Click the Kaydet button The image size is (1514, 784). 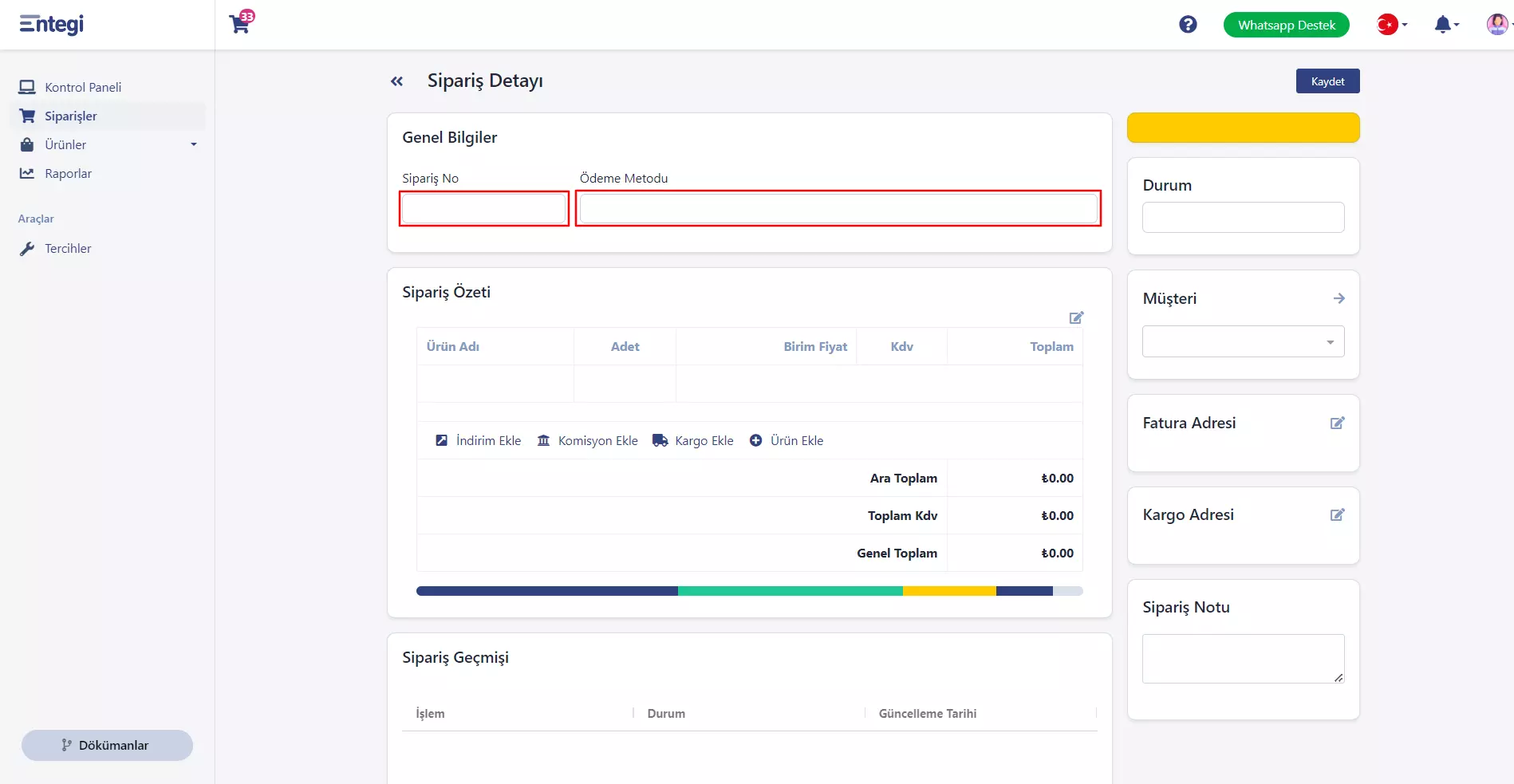1327,81
